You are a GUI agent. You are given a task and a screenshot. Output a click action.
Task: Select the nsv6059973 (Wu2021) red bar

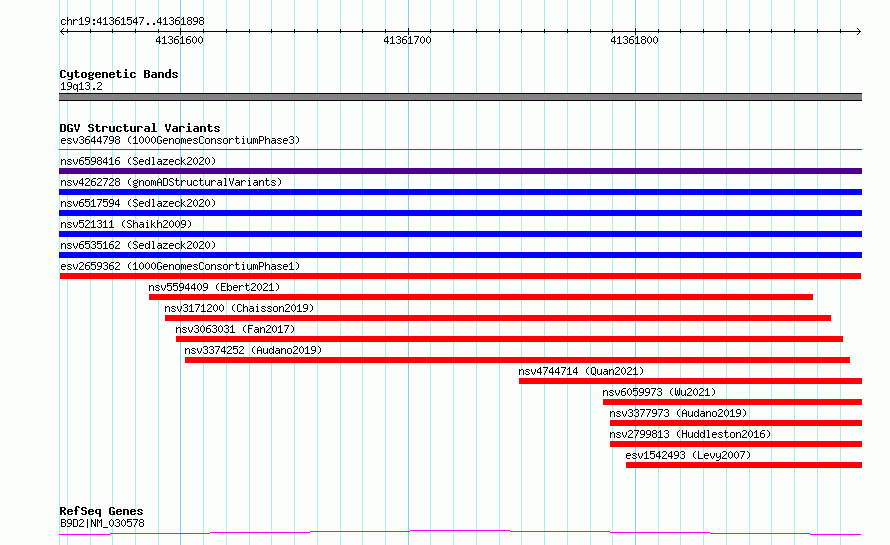coord(732,402)
